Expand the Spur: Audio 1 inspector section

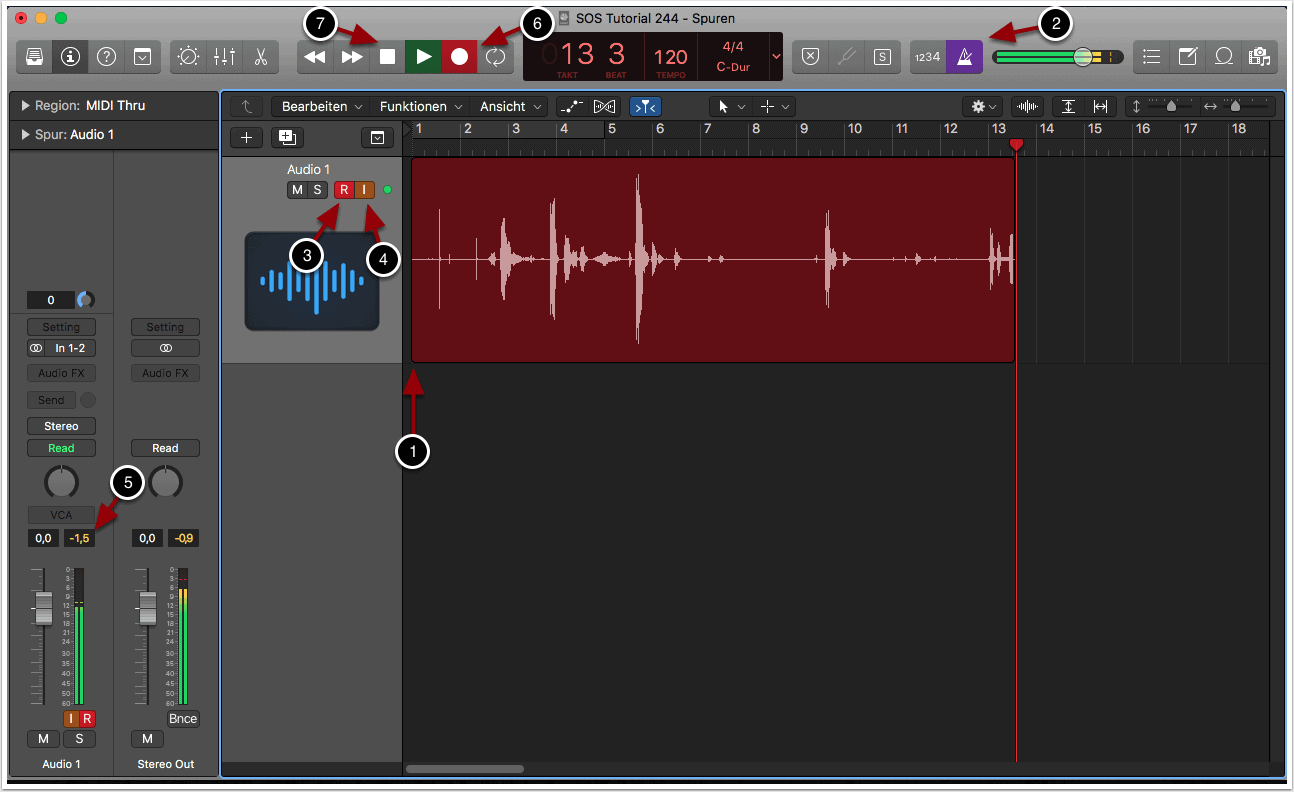click(x=25, y=134)
